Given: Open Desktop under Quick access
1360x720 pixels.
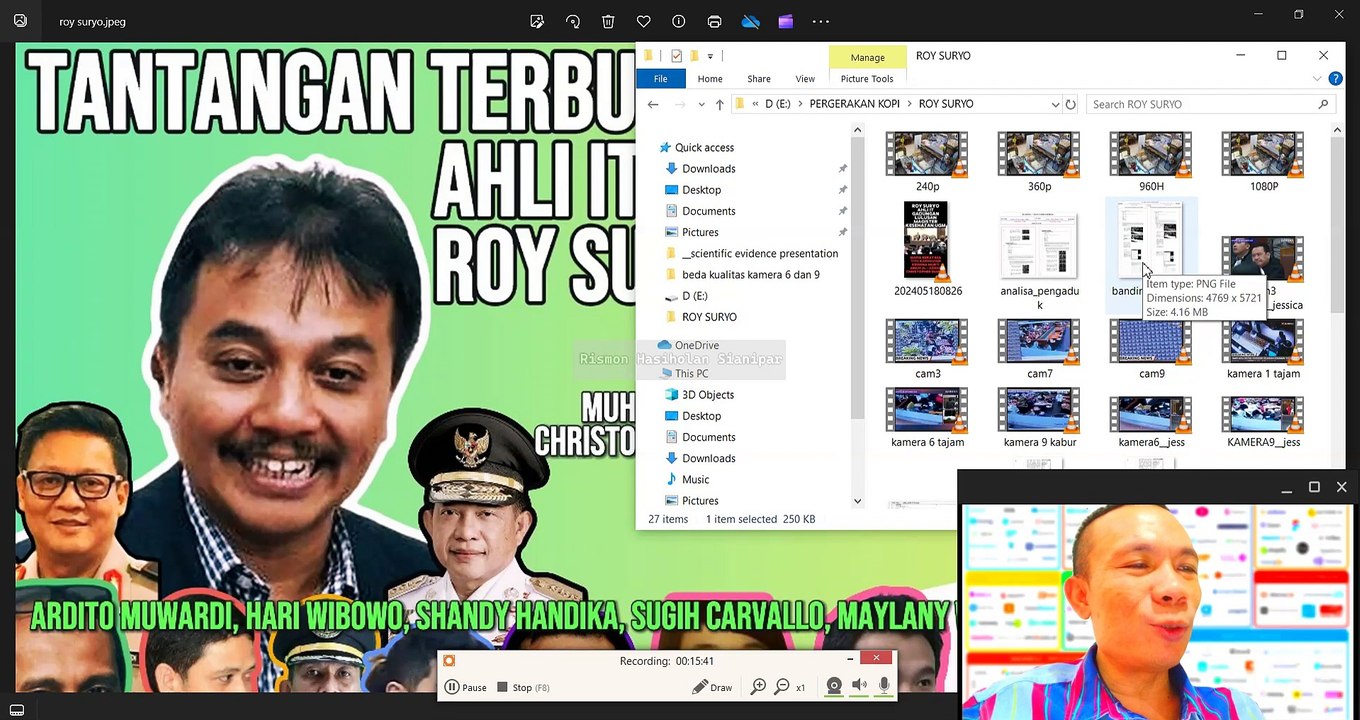Looking at the screenshot, I should 701,190.
